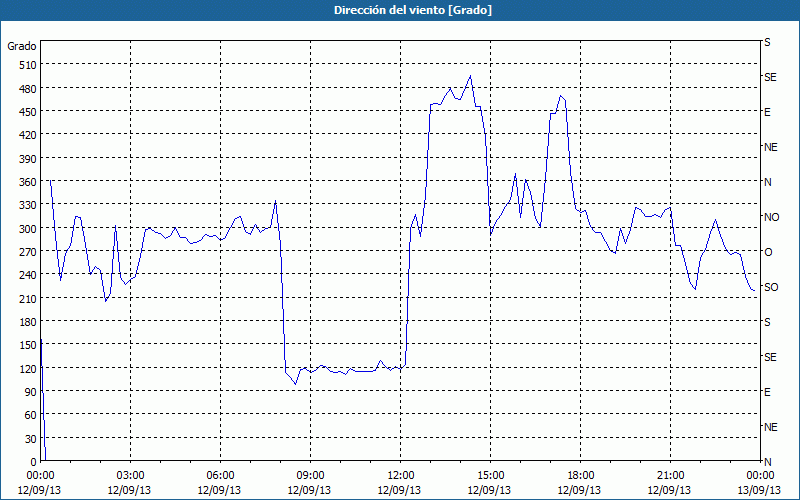Click the 13/09/13 date label

coord(759,490)
